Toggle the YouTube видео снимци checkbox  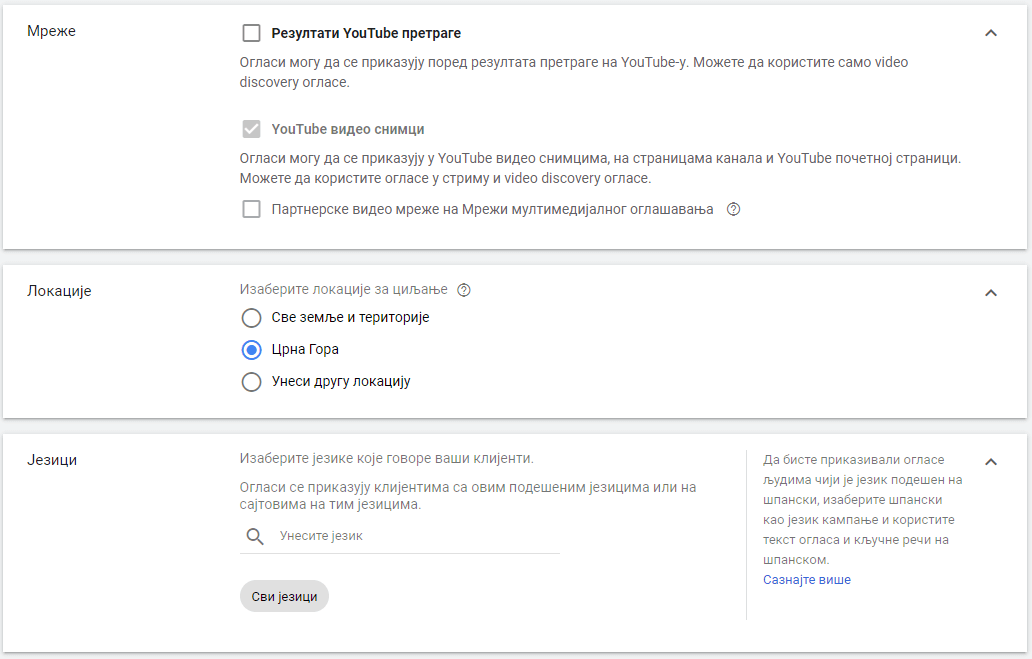tap(251, 129)
